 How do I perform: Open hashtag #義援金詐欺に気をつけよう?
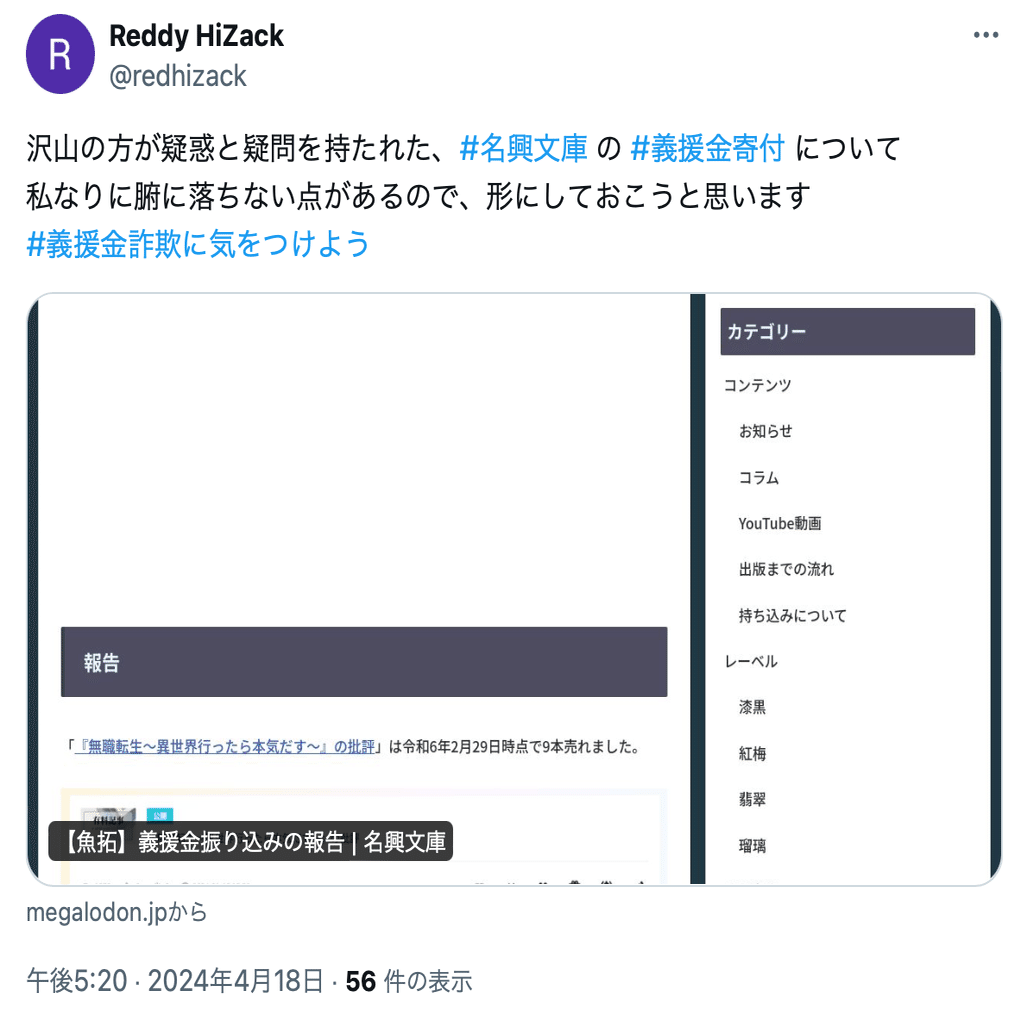(x=198, y=244)
